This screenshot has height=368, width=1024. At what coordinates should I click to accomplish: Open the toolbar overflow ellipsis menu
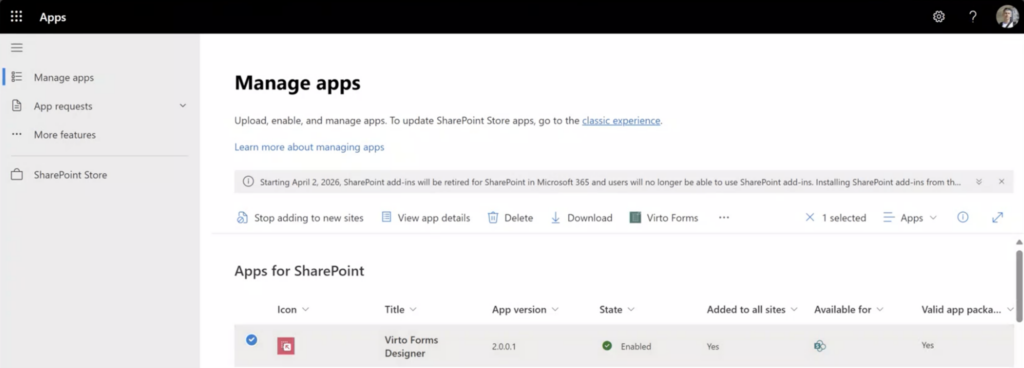(x=724, y=218)
